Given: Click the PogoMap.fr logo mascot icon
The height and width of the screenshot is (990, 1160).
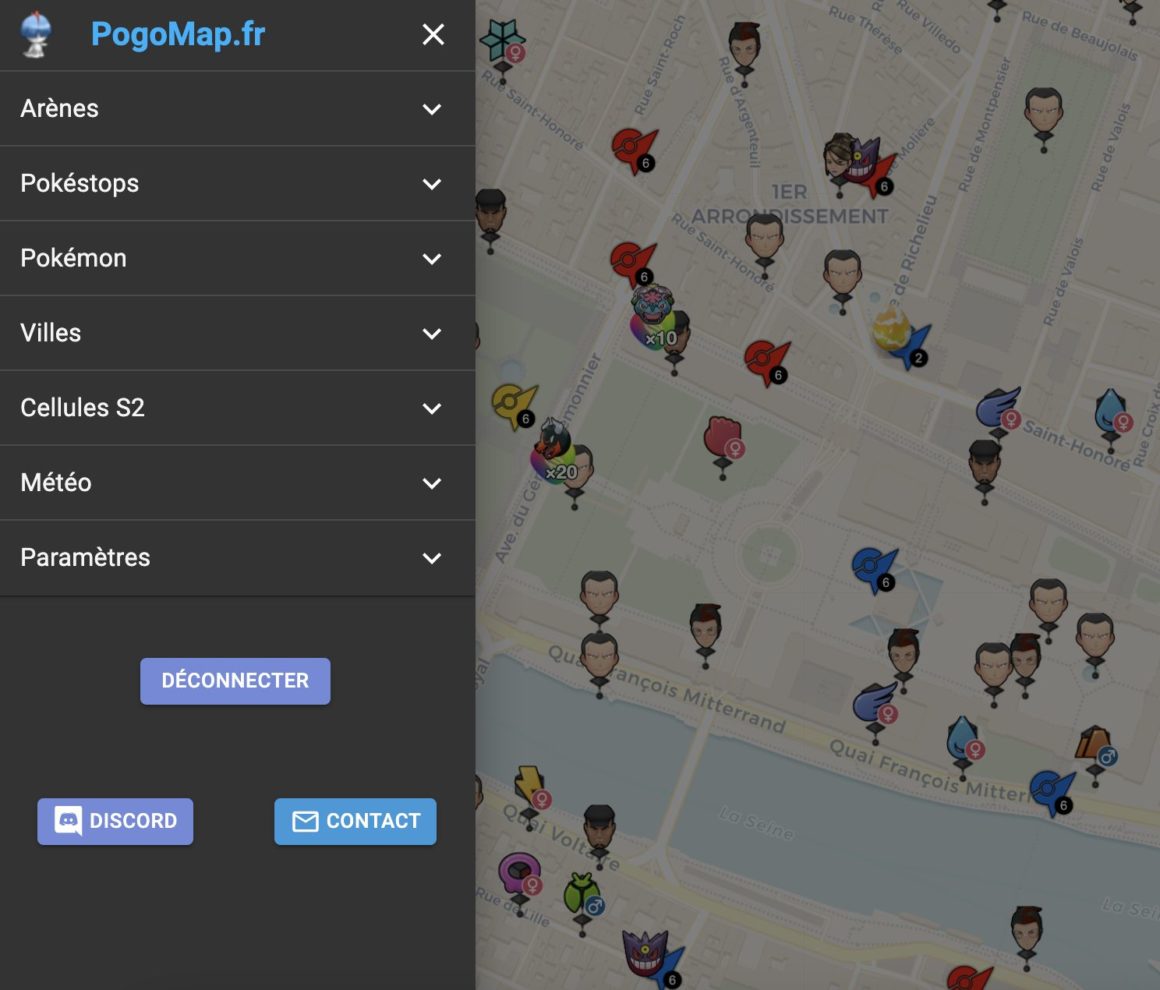Looking at the screenshot, I should [x=36, y=35].
